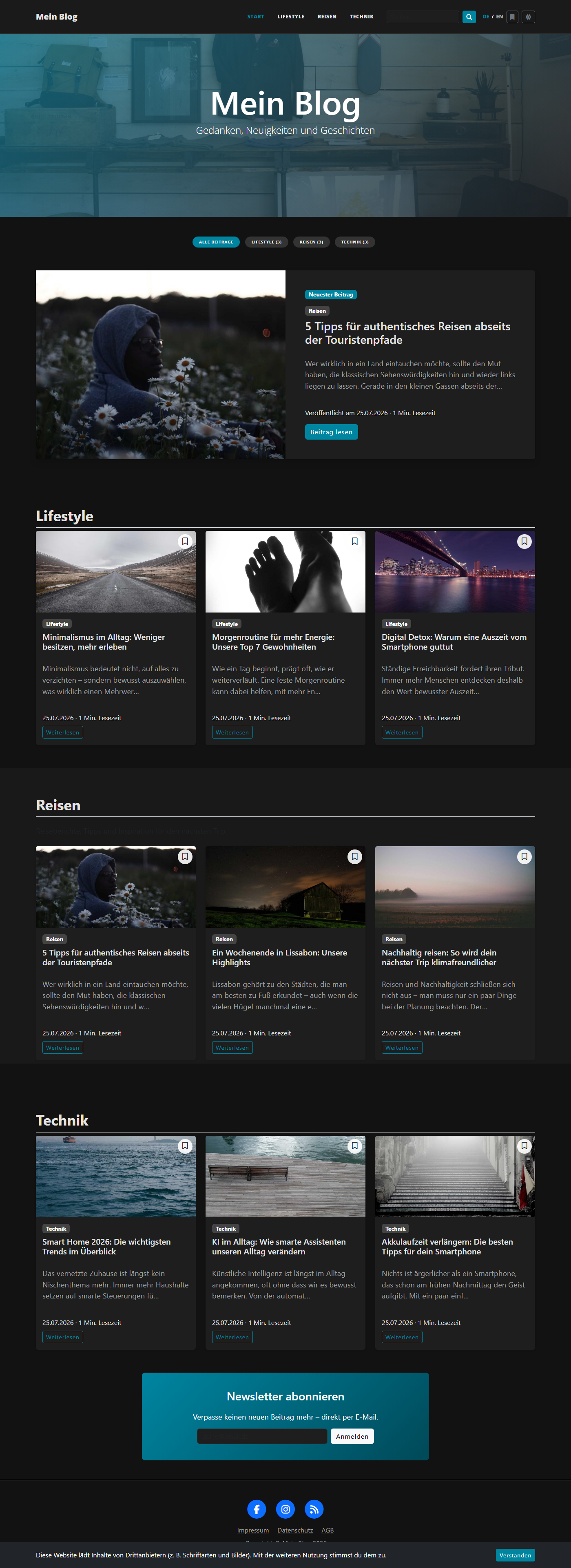This screenshot has width=571, height=1568.
Task: Open the Instagram social icon
Action: click(x=285, y=1509)
